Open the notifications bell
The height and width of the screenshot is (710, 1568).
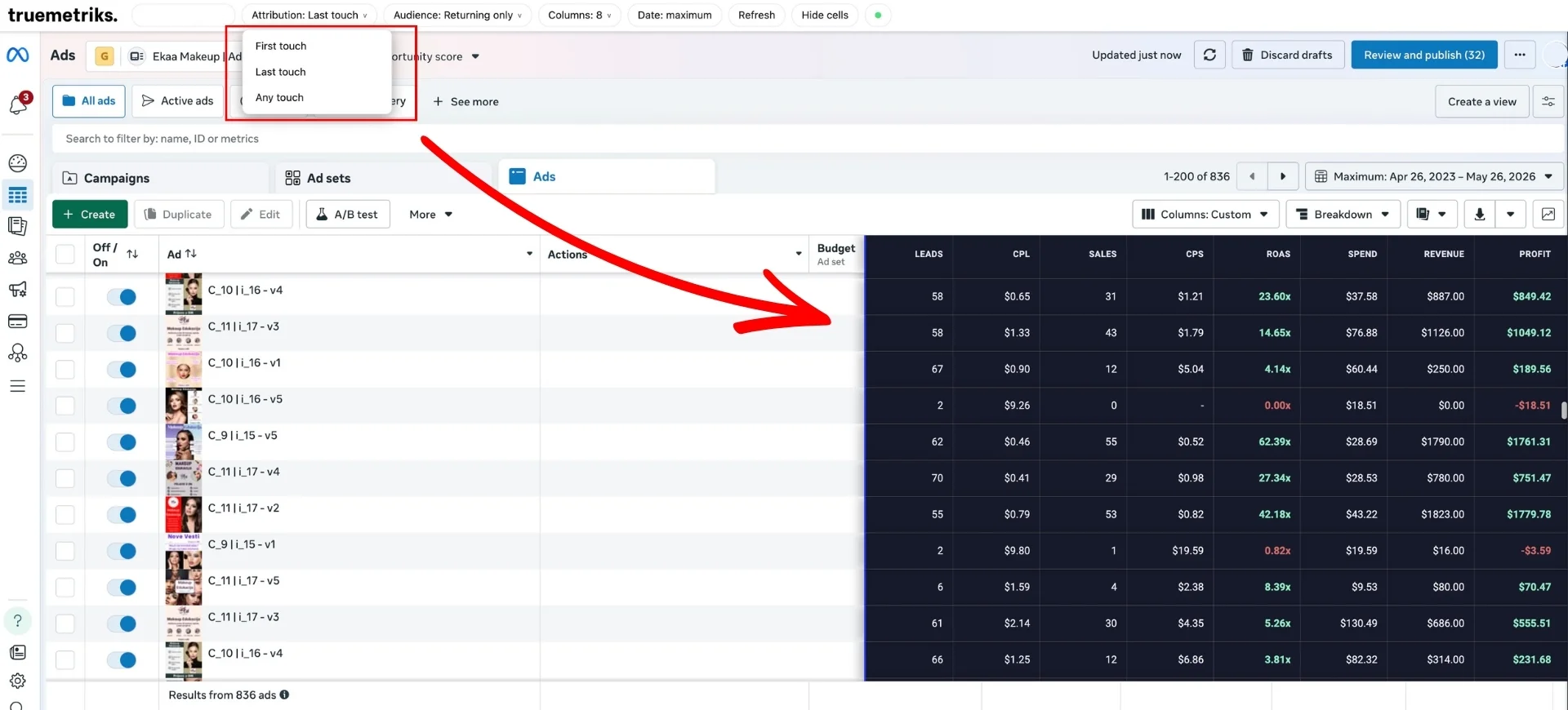tap(18, 104)
